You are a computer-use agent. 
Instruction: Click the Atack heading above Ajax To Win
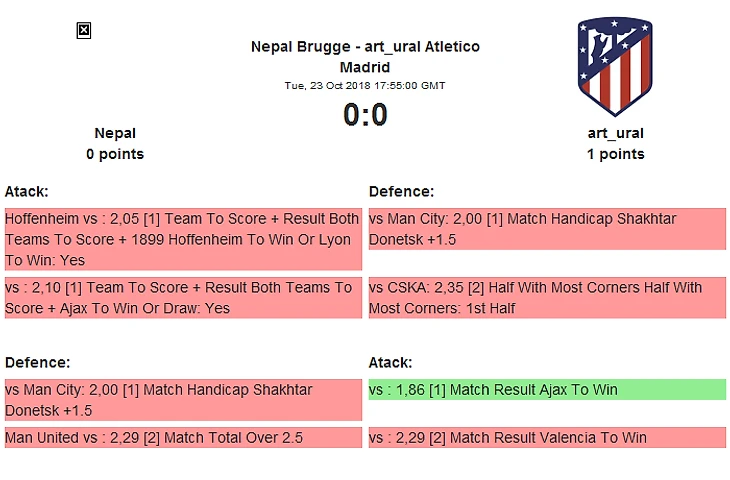click(391, 362)
